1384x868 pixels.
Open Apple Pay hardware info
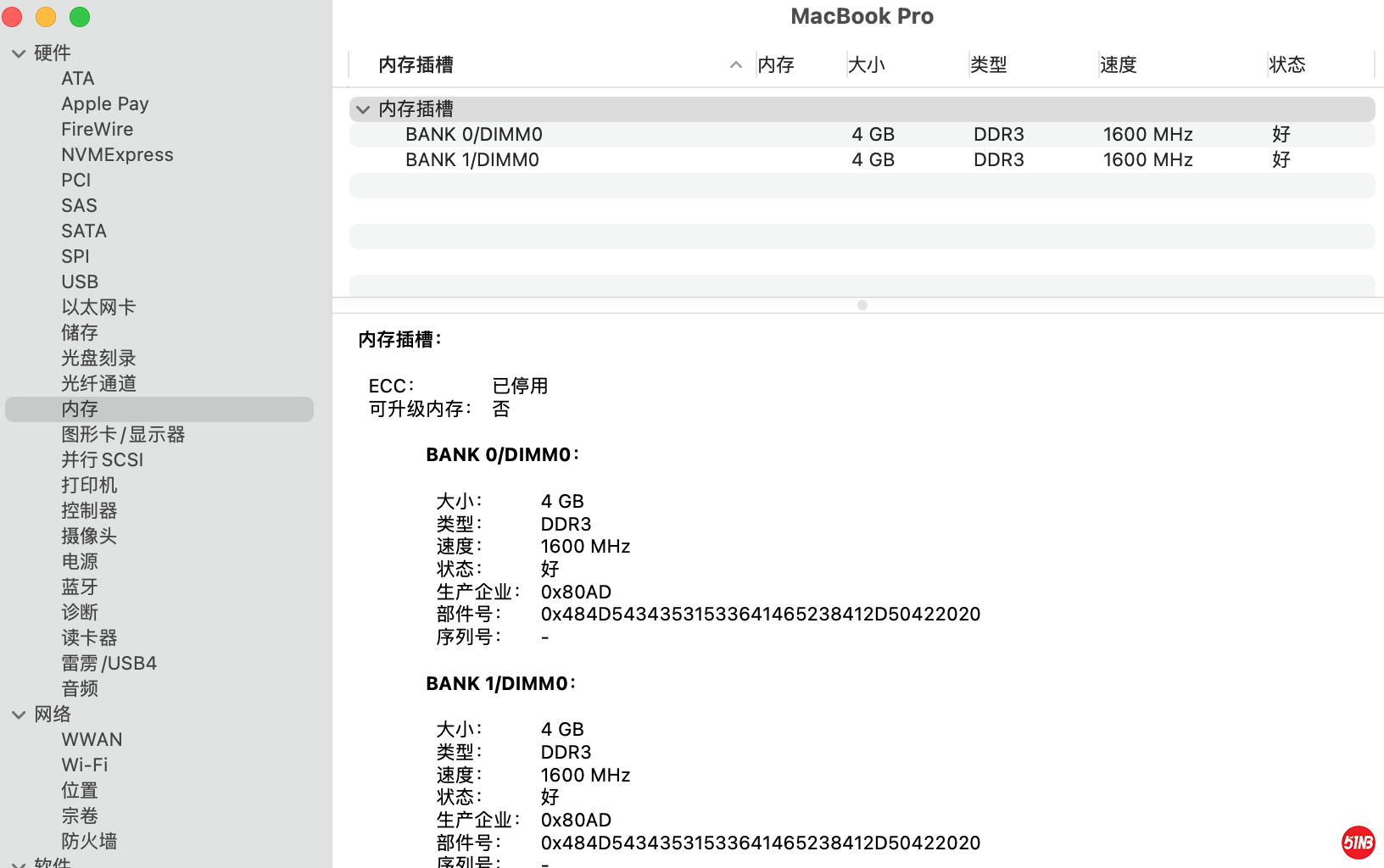click(x=105, y=104)
